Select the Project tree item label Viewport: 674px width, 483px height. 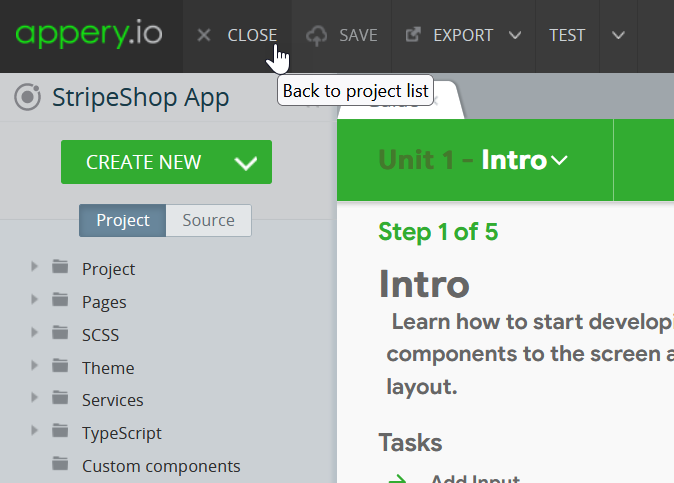click(108, 269)
